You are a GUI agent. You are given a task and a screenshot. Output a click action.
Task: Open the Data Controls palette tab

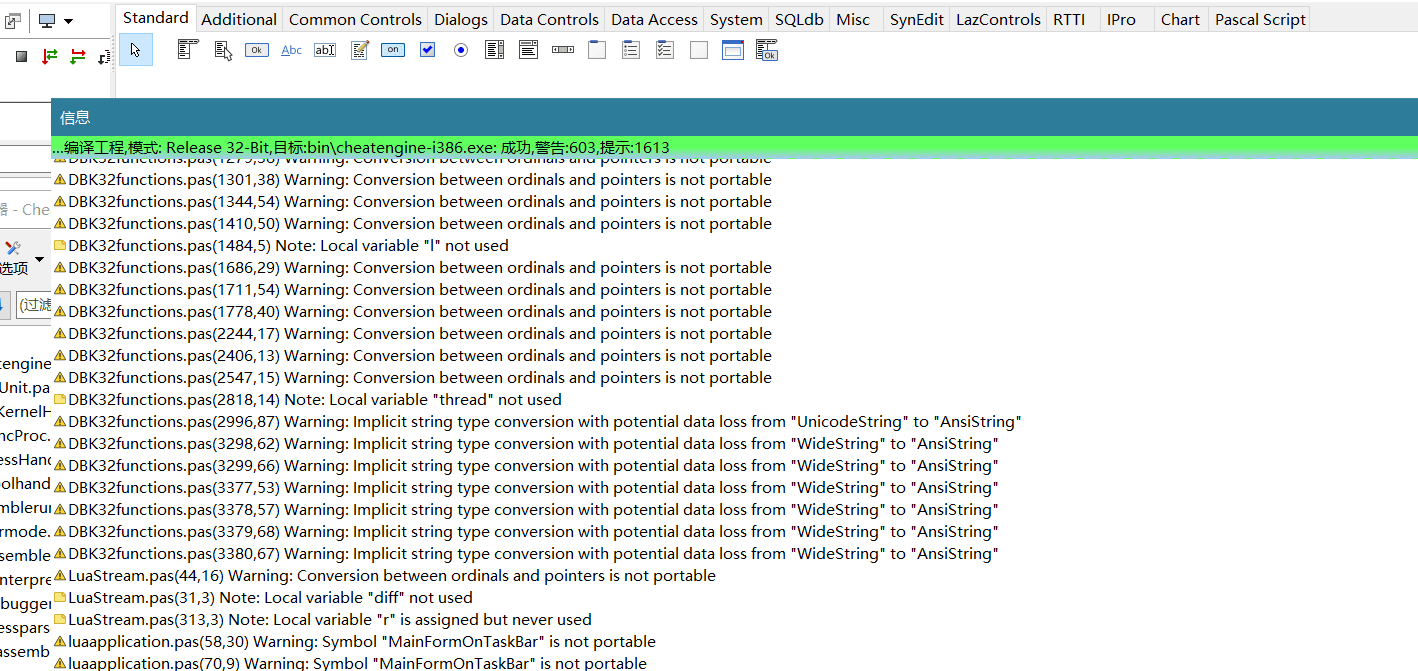(550, 19)
